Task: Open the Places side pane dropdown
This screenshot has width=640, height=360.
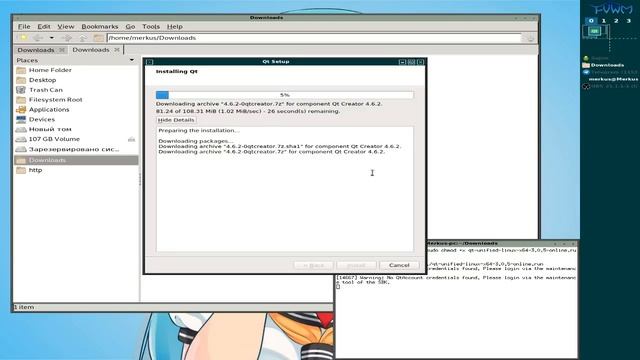Action: click(x=131, y=60)
